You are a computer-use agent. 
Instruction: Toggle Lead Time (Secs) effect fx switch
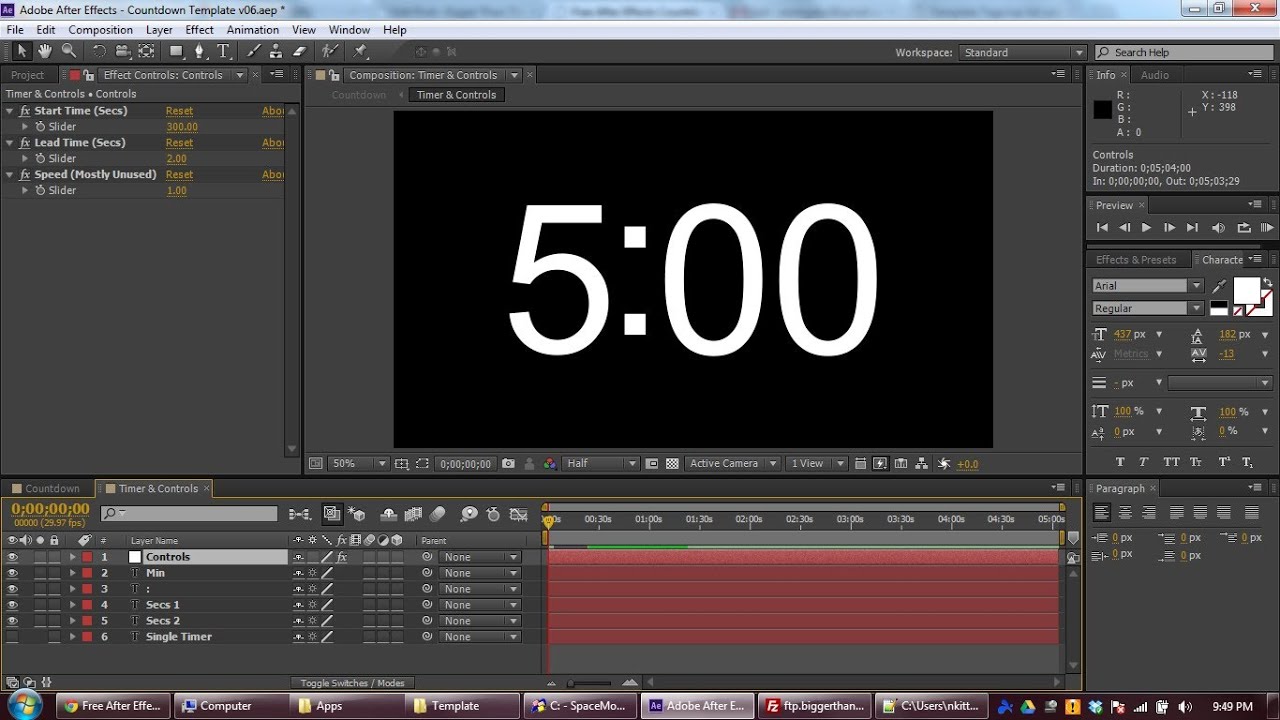pos(25,143)
